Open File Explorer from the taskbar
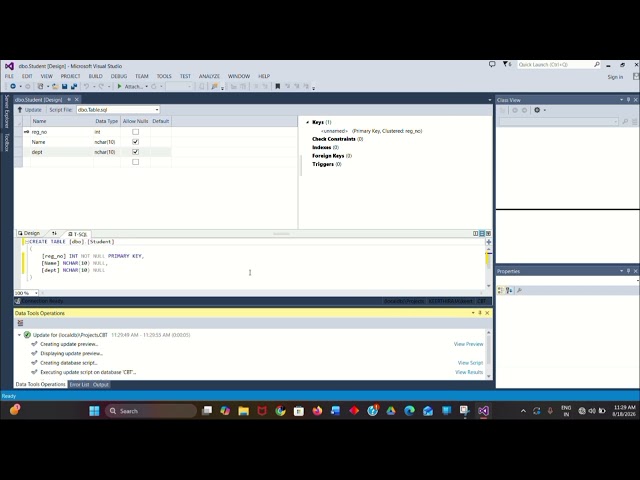The height and width of the screenshot is (480, 640). tap(244, 411)
